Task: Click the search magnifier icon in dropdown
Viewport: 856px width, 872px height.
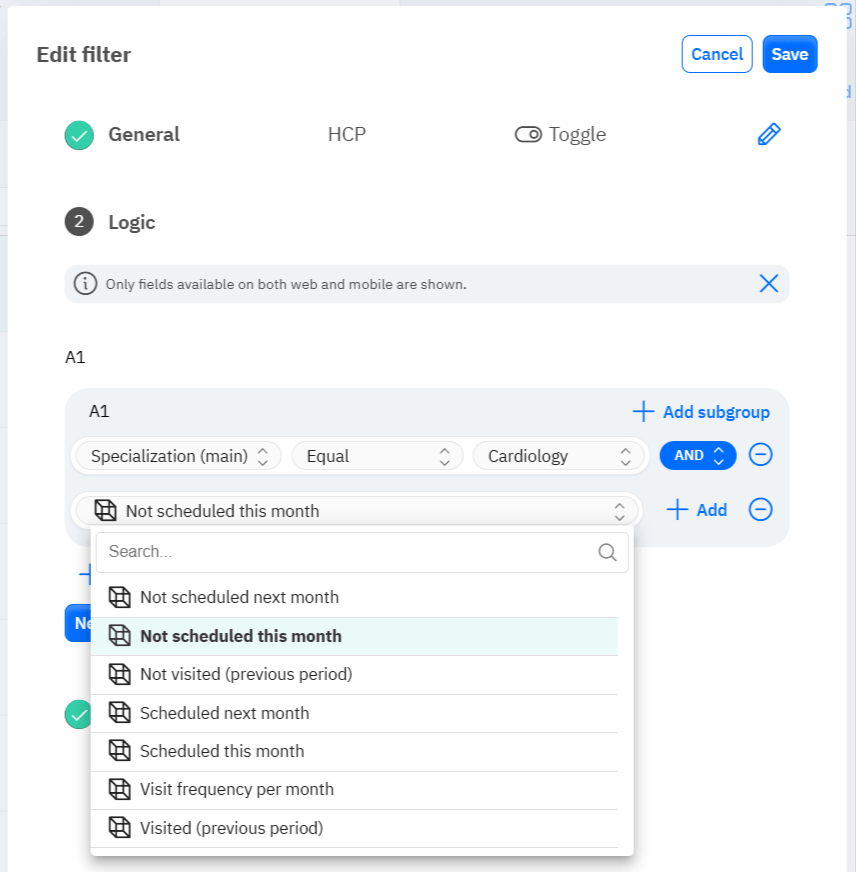Action: click(607, 552)
